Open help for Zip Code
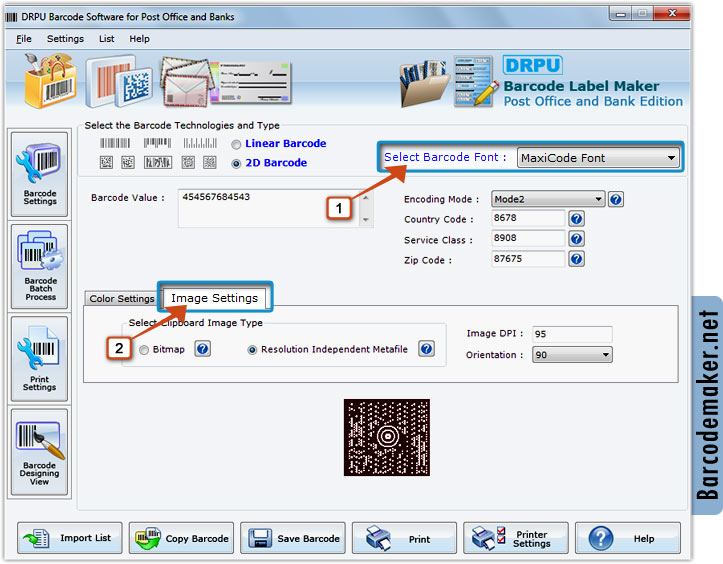Screen dimensions: 723x564 (576, 259)
